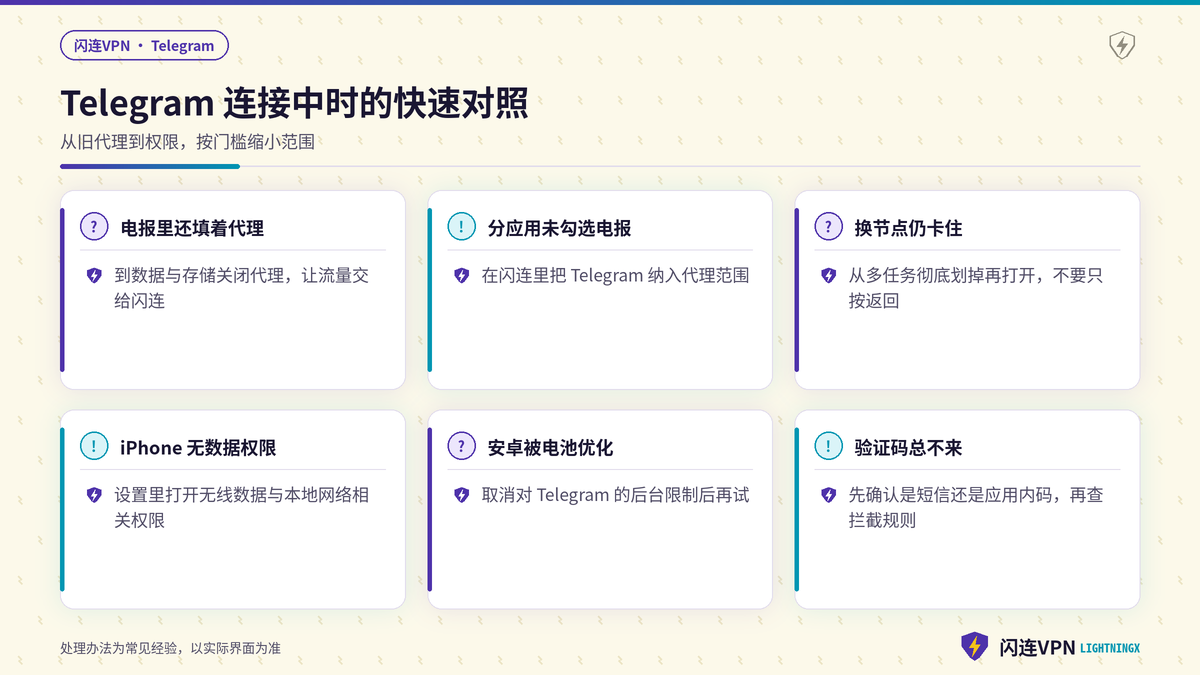Image resolution: width=1200 pixels, height=675 pixels.
Task: Click the card title 电报里还填着代理
Action: (x=192, y=228)
